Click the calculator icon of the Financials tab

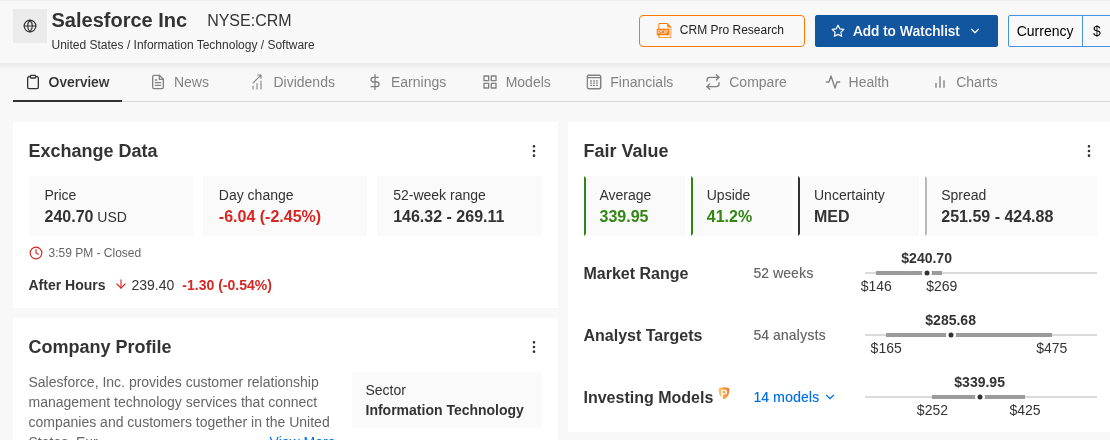[x=594, y=82]
